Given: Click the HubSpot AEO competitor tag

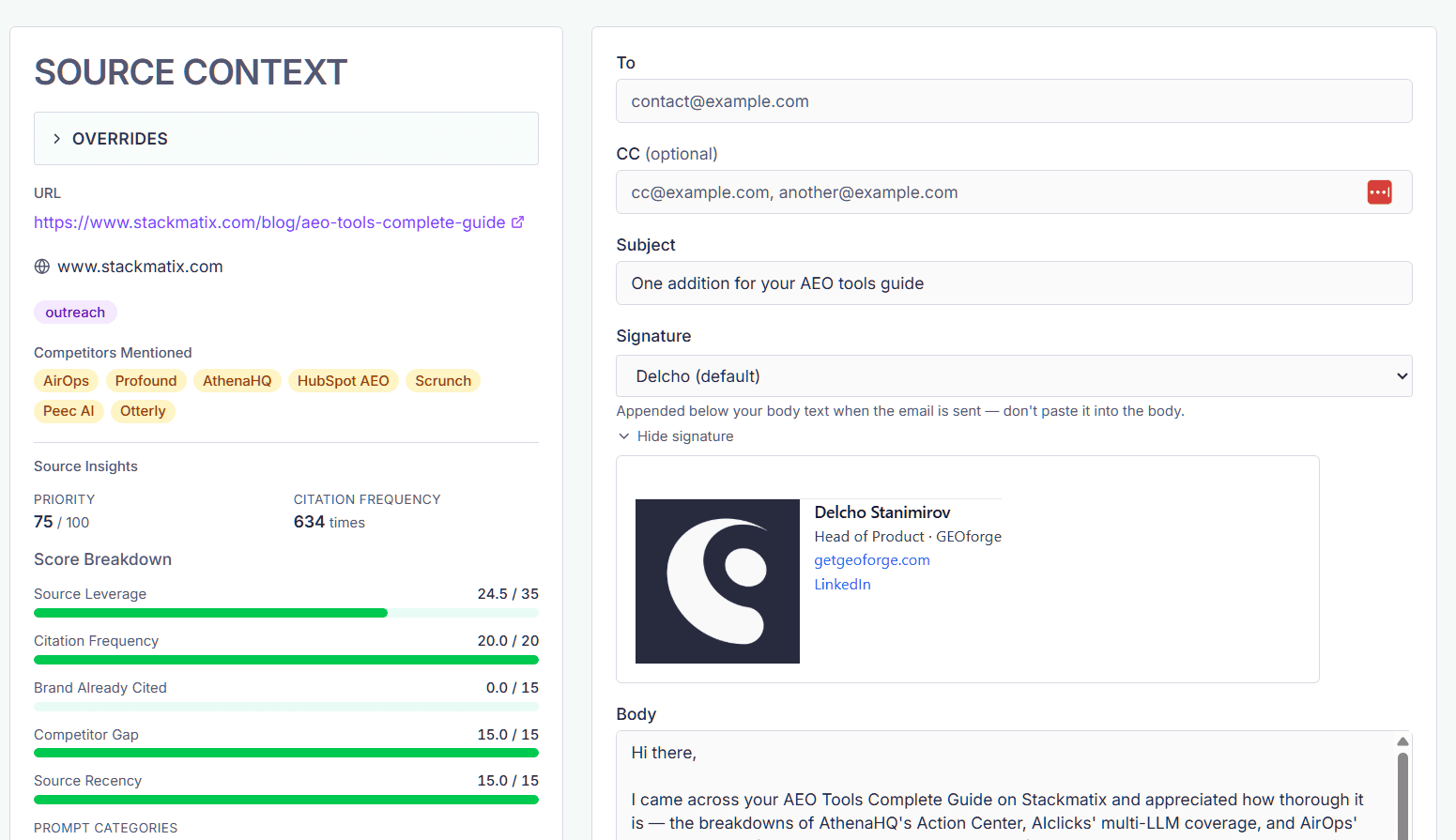Looking at the screenshot, I should click(x=343, y=381).
